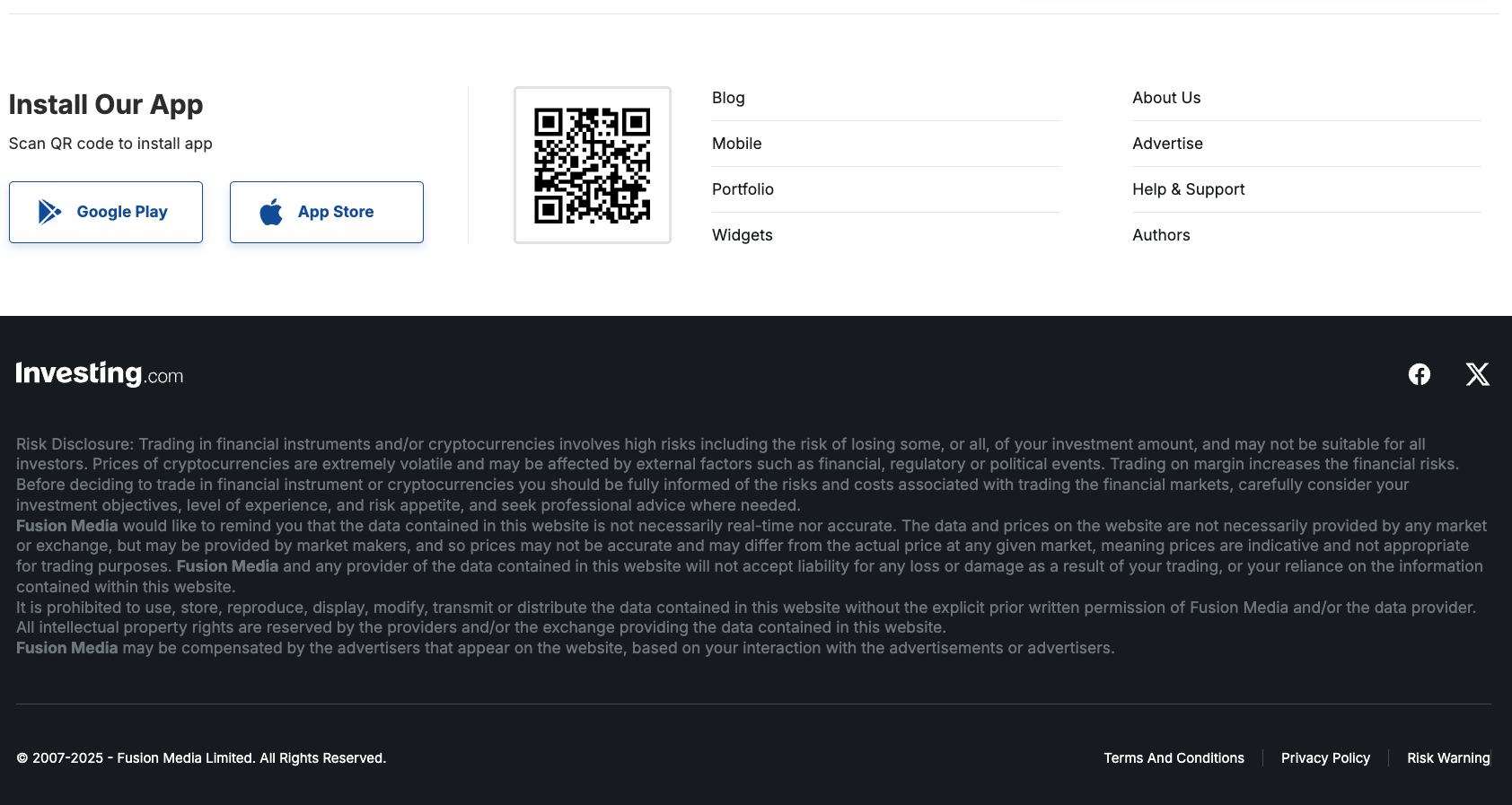Click the Fusion Media copyright notice
The image size is (1512, 805).
point(201,758)
